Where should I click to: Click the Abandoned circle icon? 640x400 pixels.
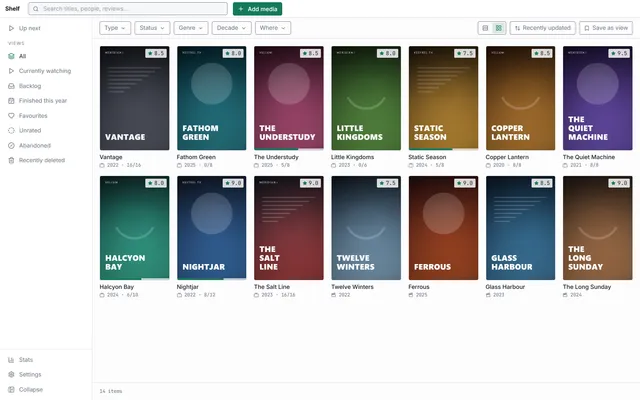11,145
